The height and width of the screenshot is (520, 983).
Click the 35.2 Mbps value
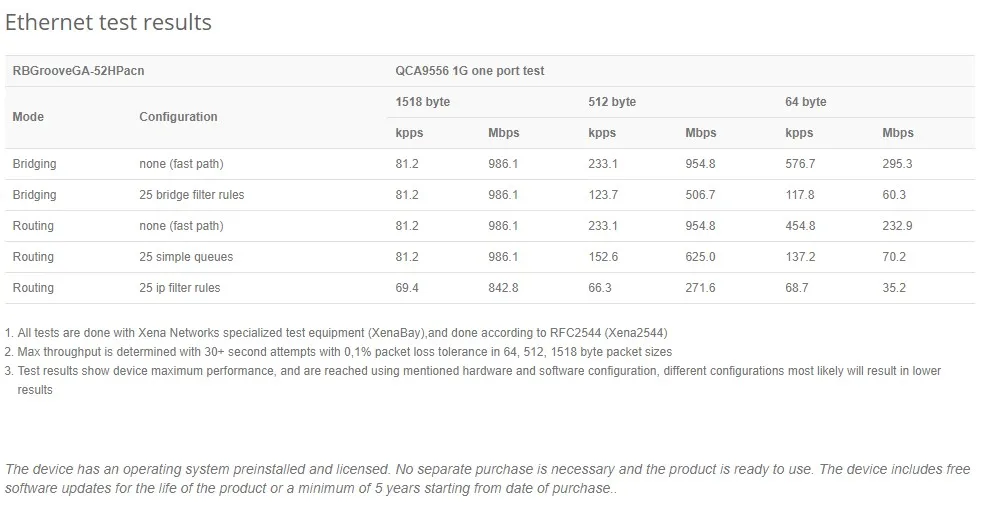(894, 288)
